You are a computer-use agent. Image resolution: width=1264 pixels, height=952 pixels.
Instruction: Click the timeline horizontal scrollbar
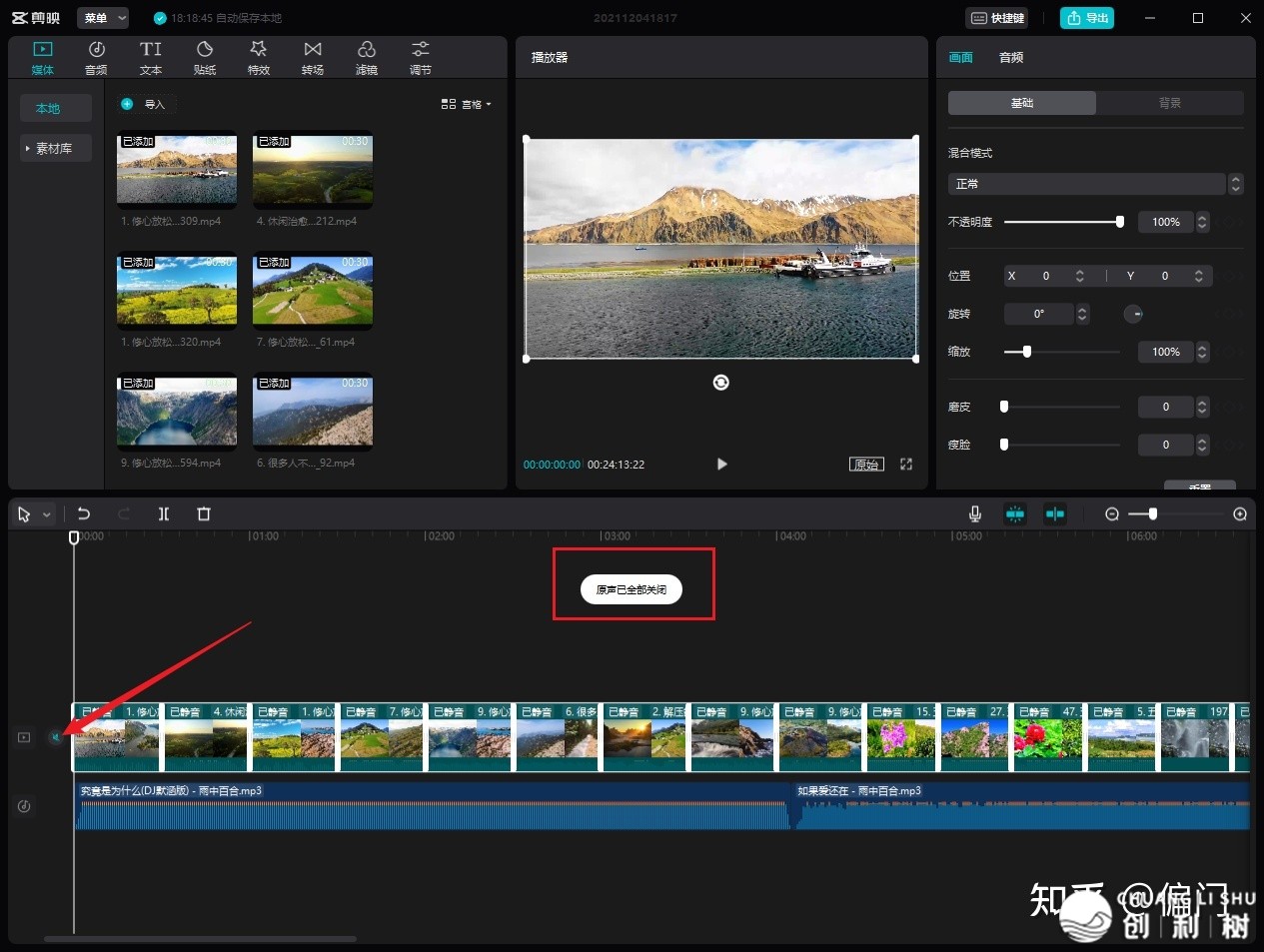click(200, 939)
